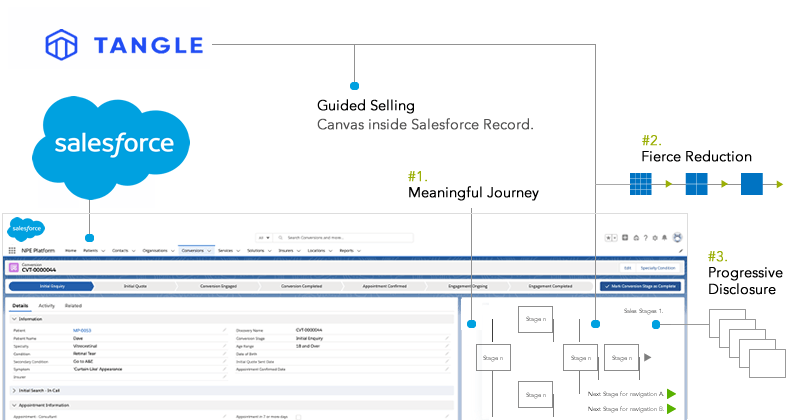Edit the Age Range pencil icon
This screenshot has width=800, height=420.
(447, 346)
